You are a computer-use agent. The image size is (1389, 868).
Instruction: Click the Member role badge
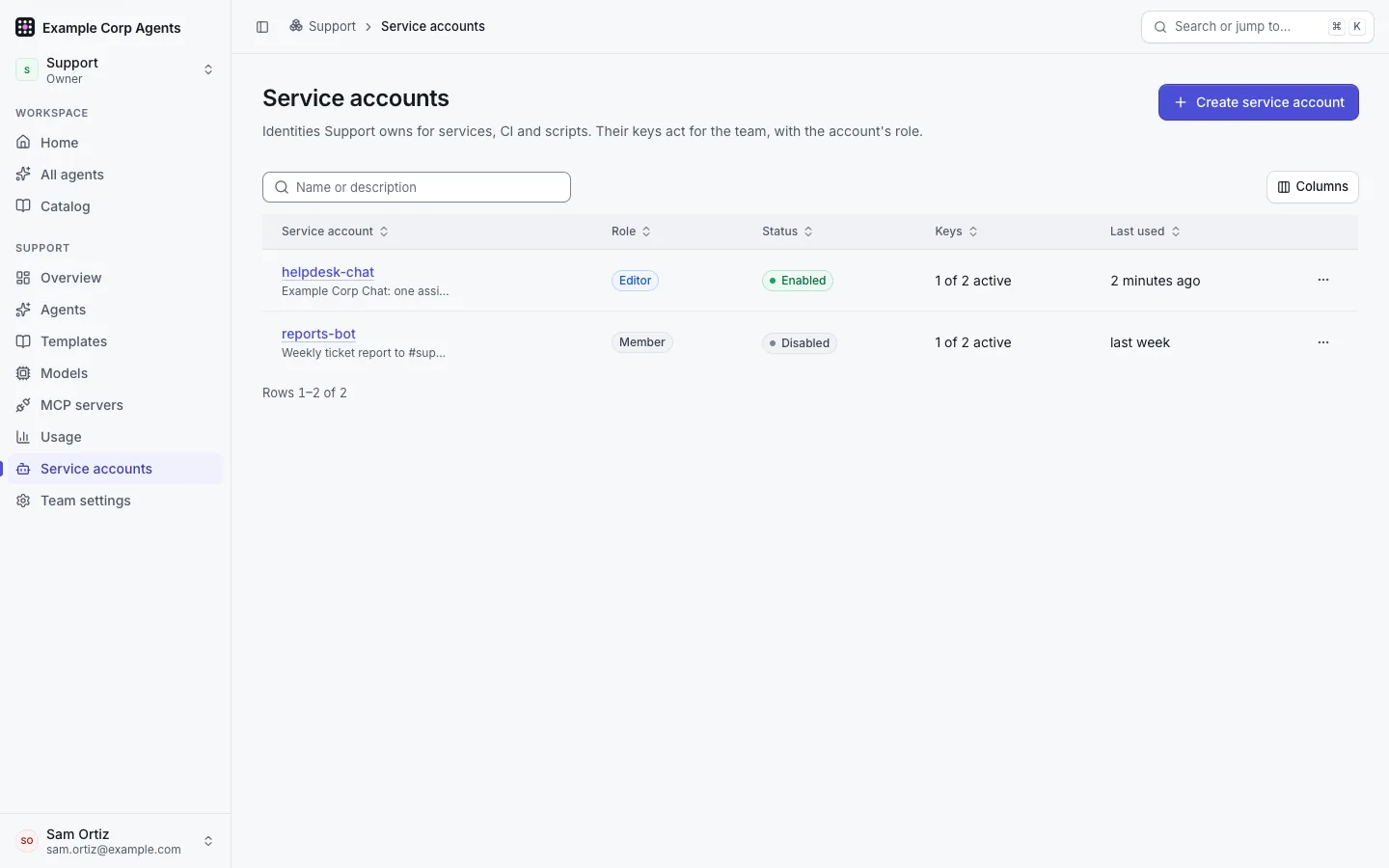pyautogui.click(x=642, y=342)
